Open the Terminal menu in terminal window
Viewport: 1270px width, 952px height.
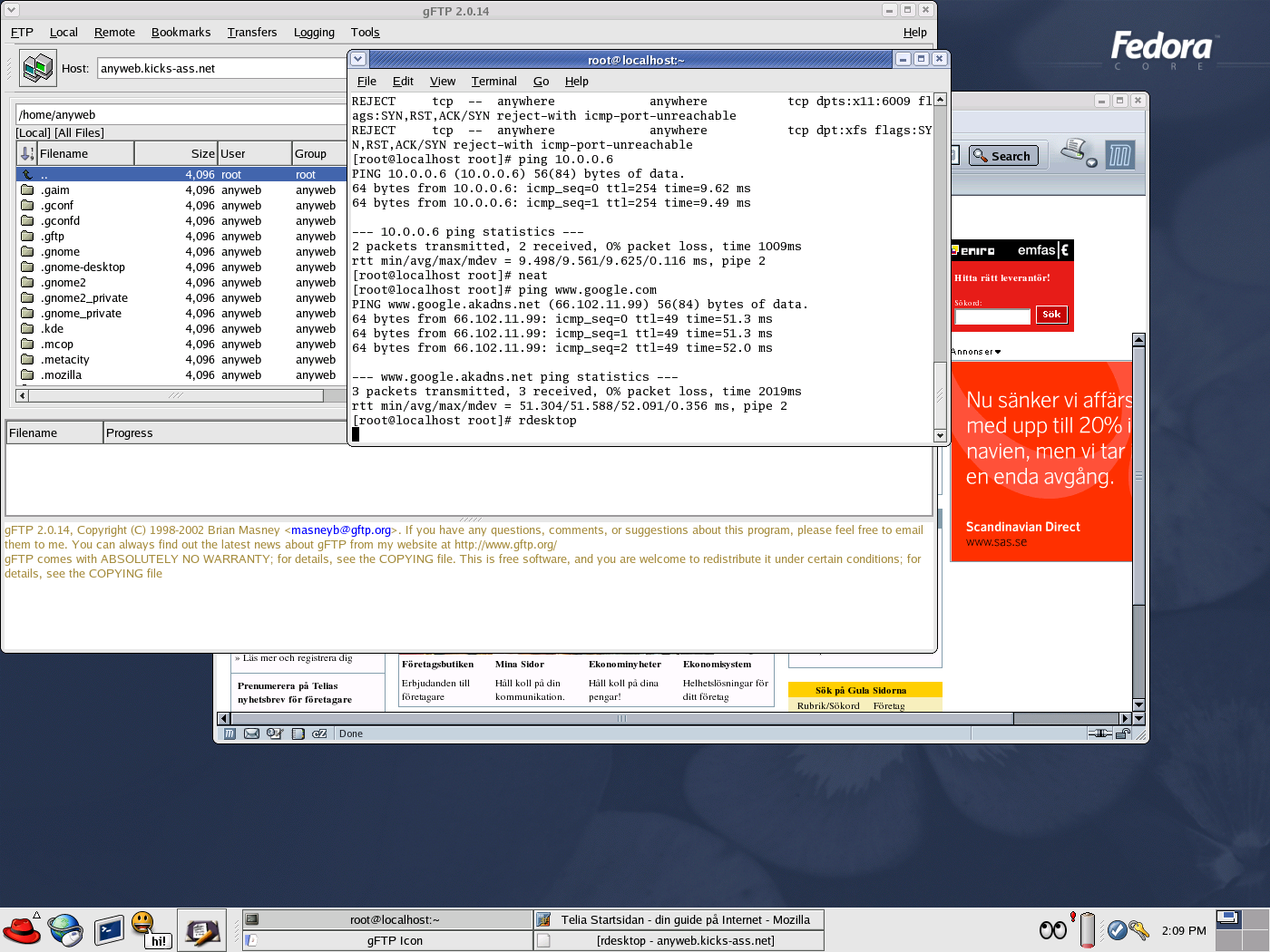493,81
